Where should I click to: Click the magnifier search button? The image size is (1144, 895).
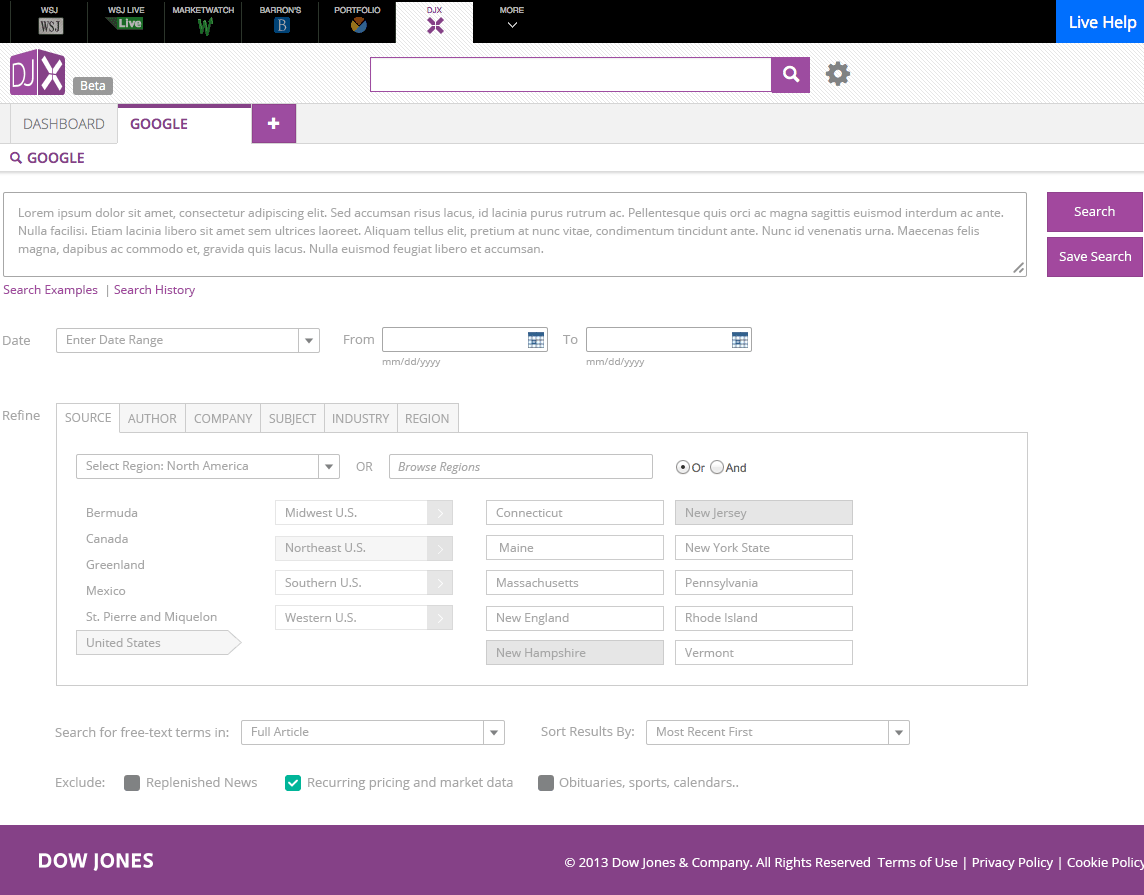click(x=791, y=74)
